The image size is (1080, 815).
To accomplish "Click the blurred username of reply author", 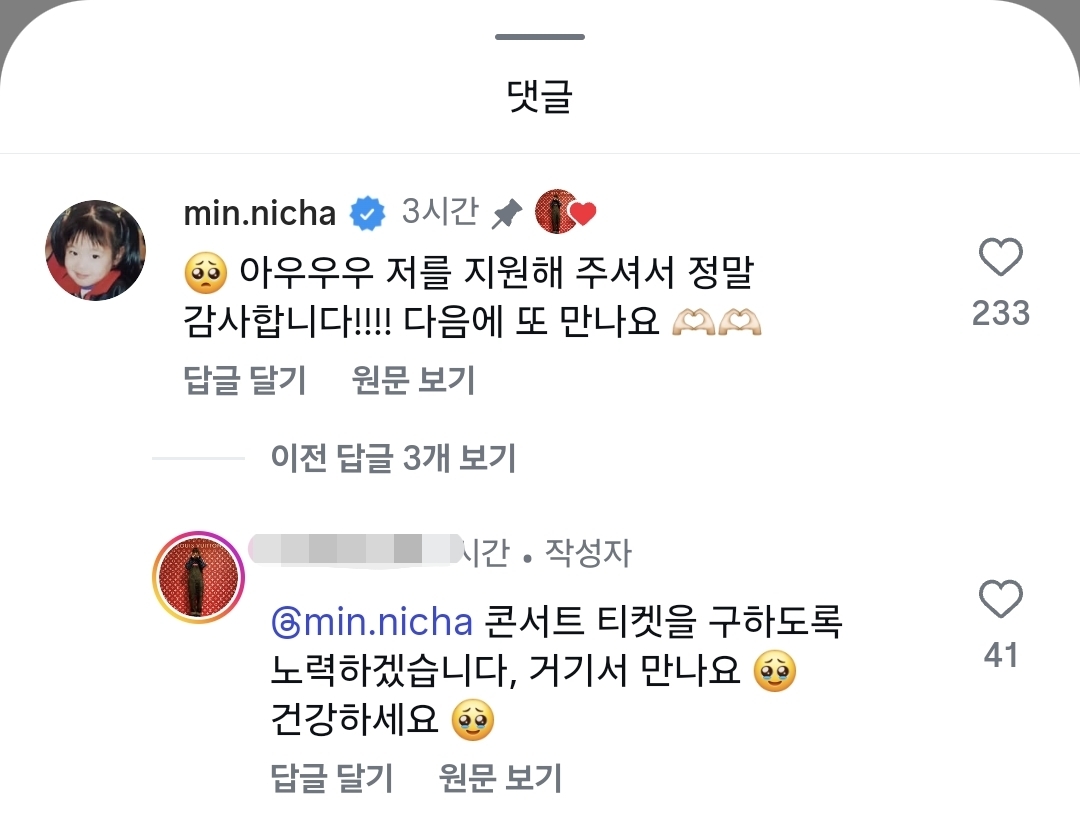I will pyautogui.click(x=350, y=549).
